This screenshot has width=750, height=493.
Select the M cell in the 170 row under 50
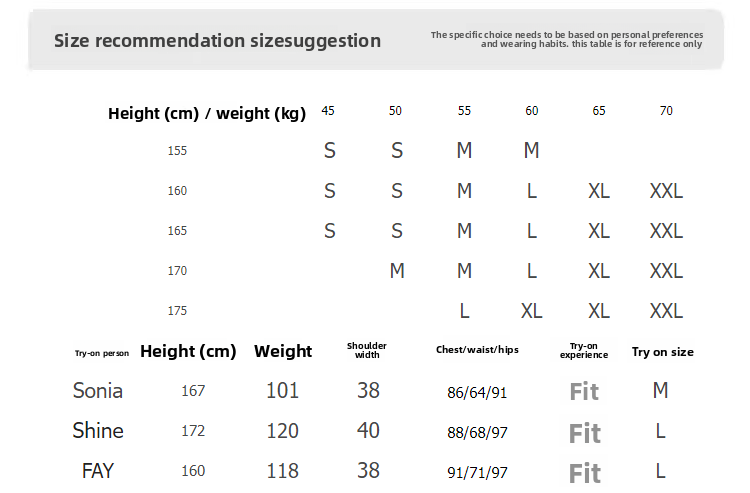397,271
